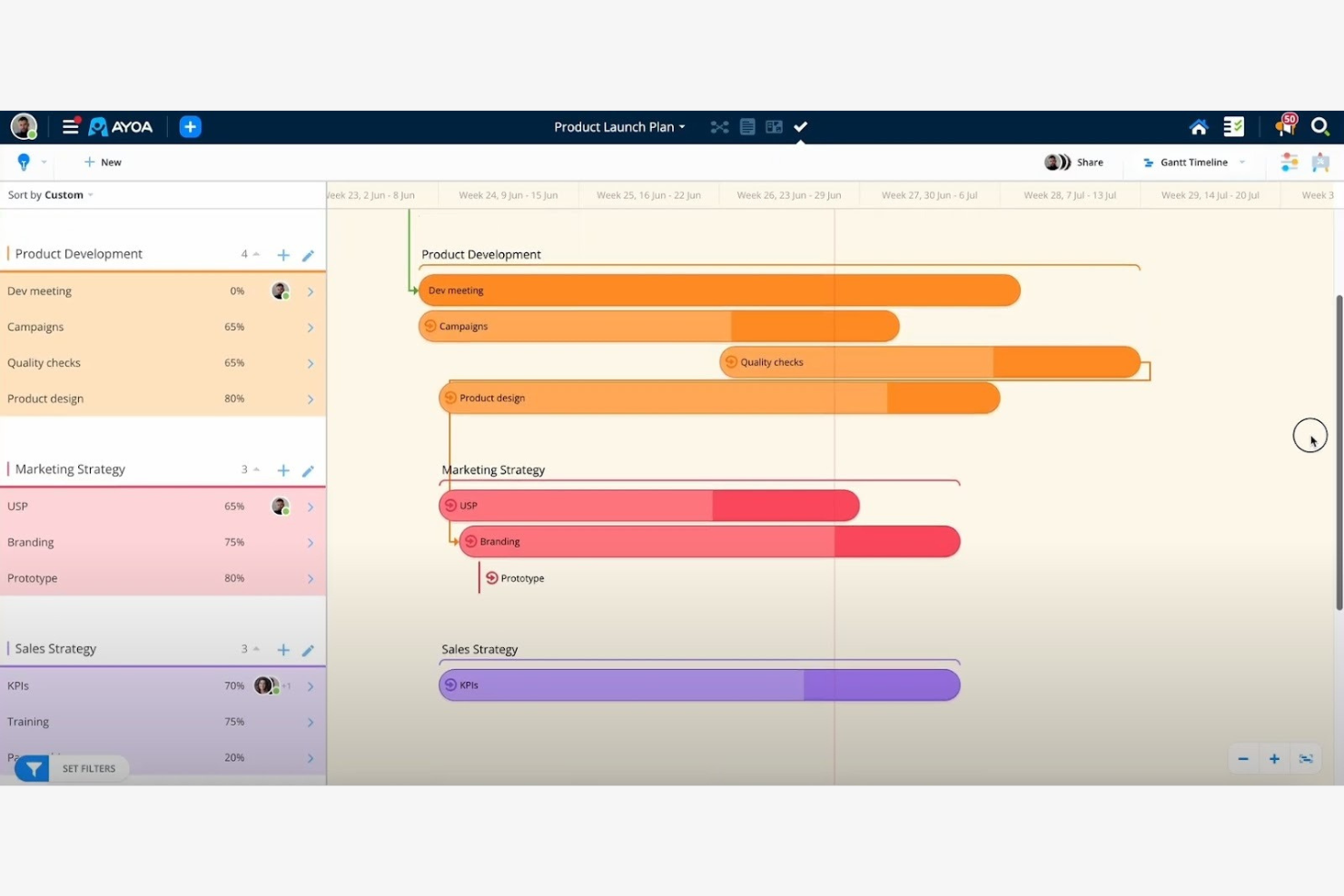The width and height of the screenshot is (1344, 896).
Task: Open the search magnifier icon
Action: [1320, 126]
